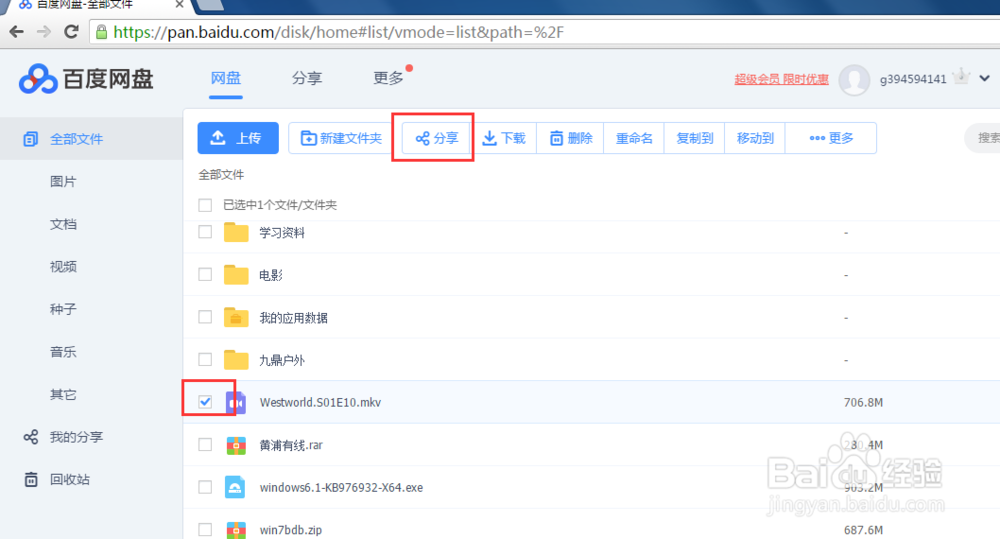Close the 百度网盘 browser tab

tap(179, 4)
